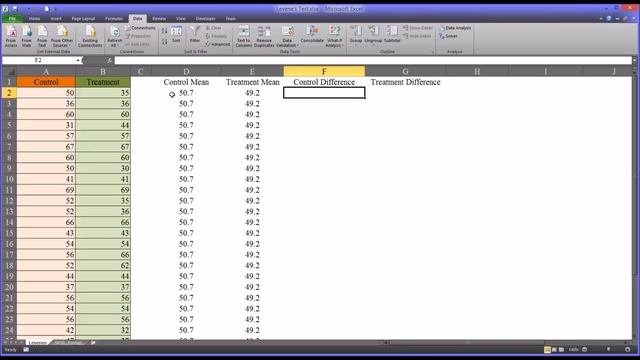This screenshot has width=640, height=360.
Task: Click the Group outline icon
Action: (356, 35)
